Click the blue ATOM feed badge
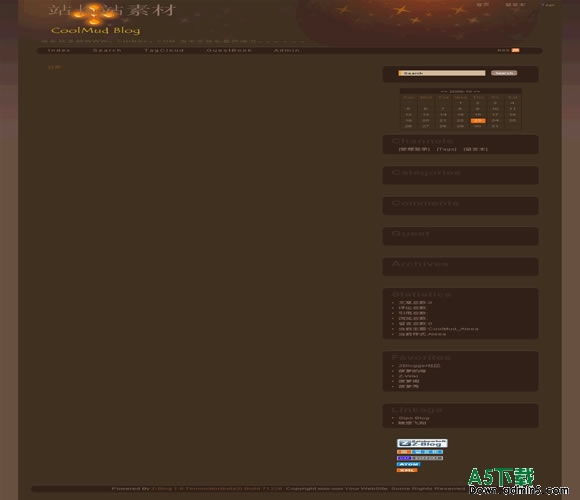The height and width of the screenshot is (500, 580). coord(408,464)
